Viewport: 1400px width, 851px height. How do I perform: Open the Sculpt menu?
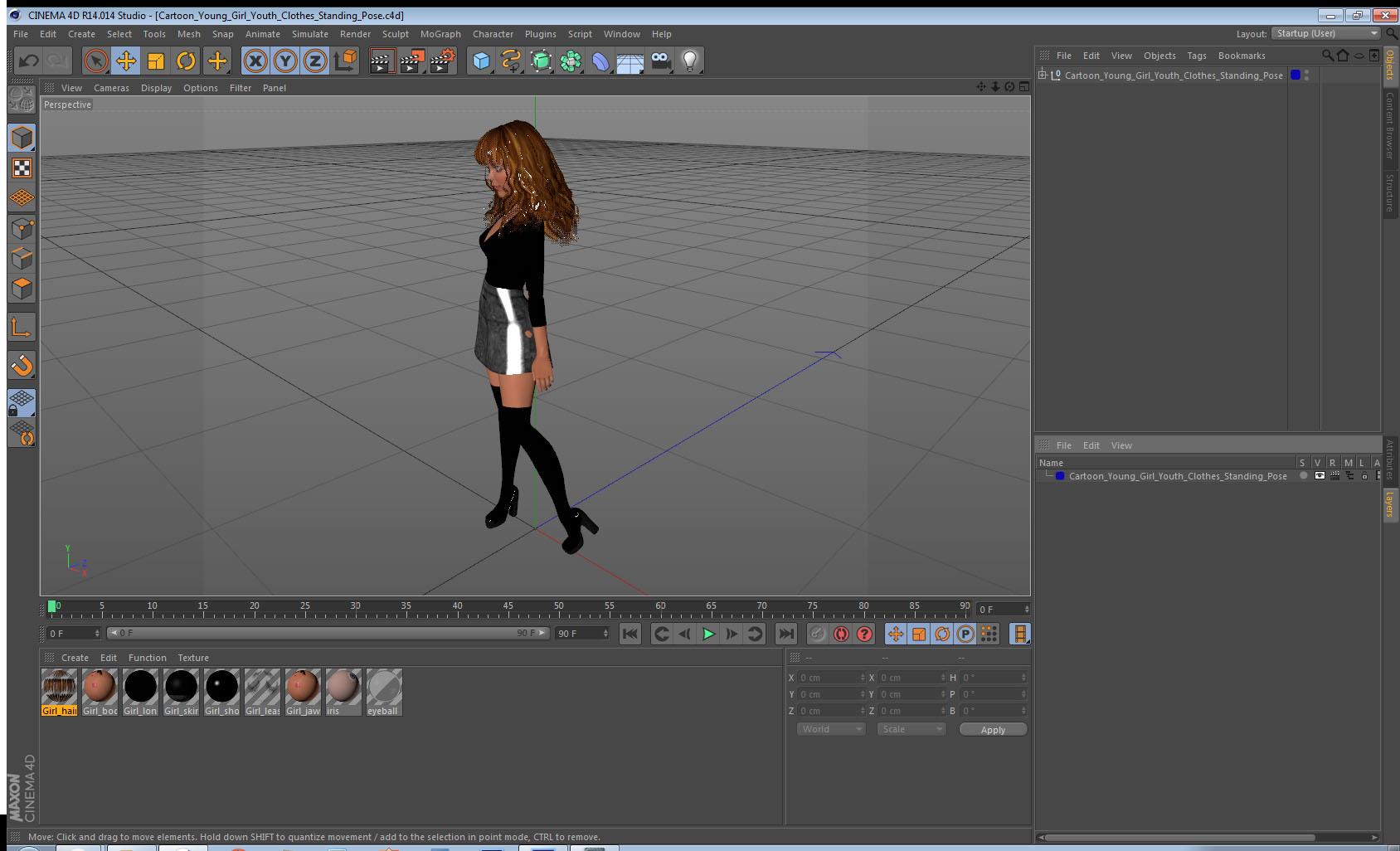[395, 34]
